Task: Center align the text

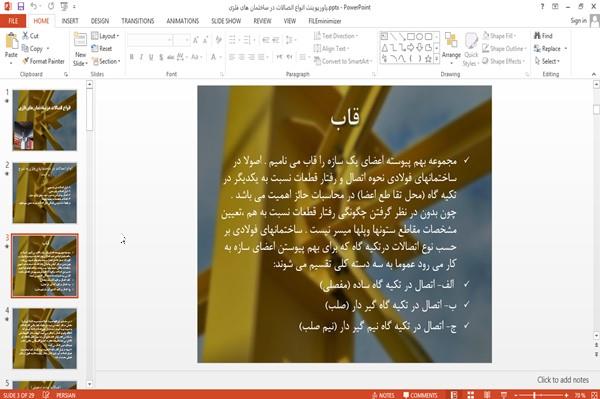Action: 241,57
